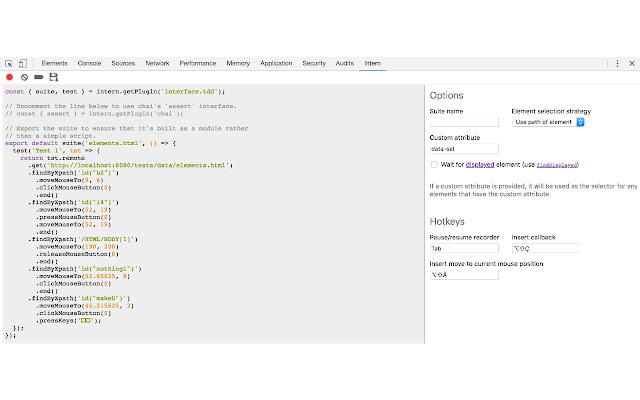Click the Options heading

446,96
